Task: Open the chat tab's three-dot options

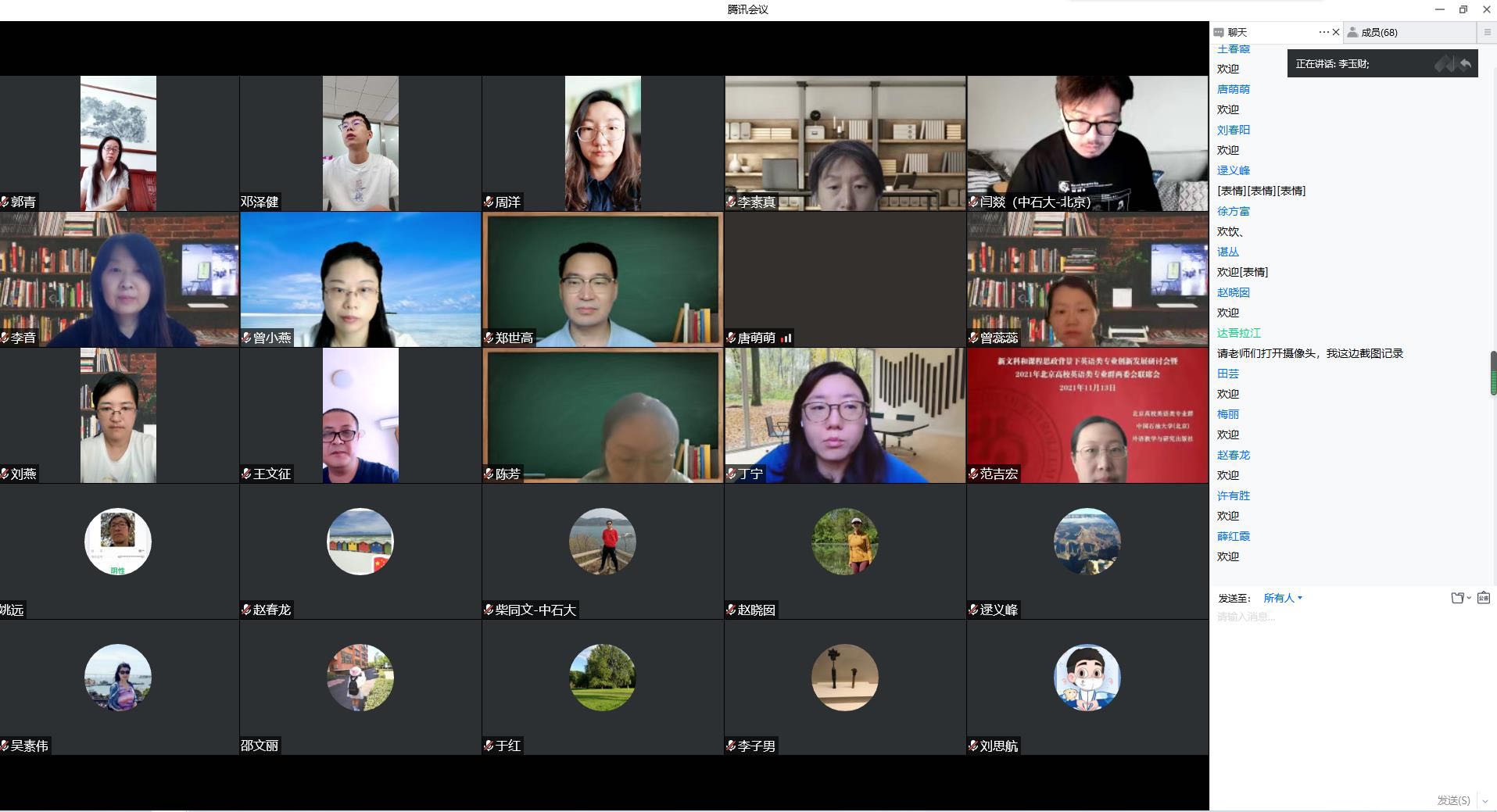Action: (1323, 32)
